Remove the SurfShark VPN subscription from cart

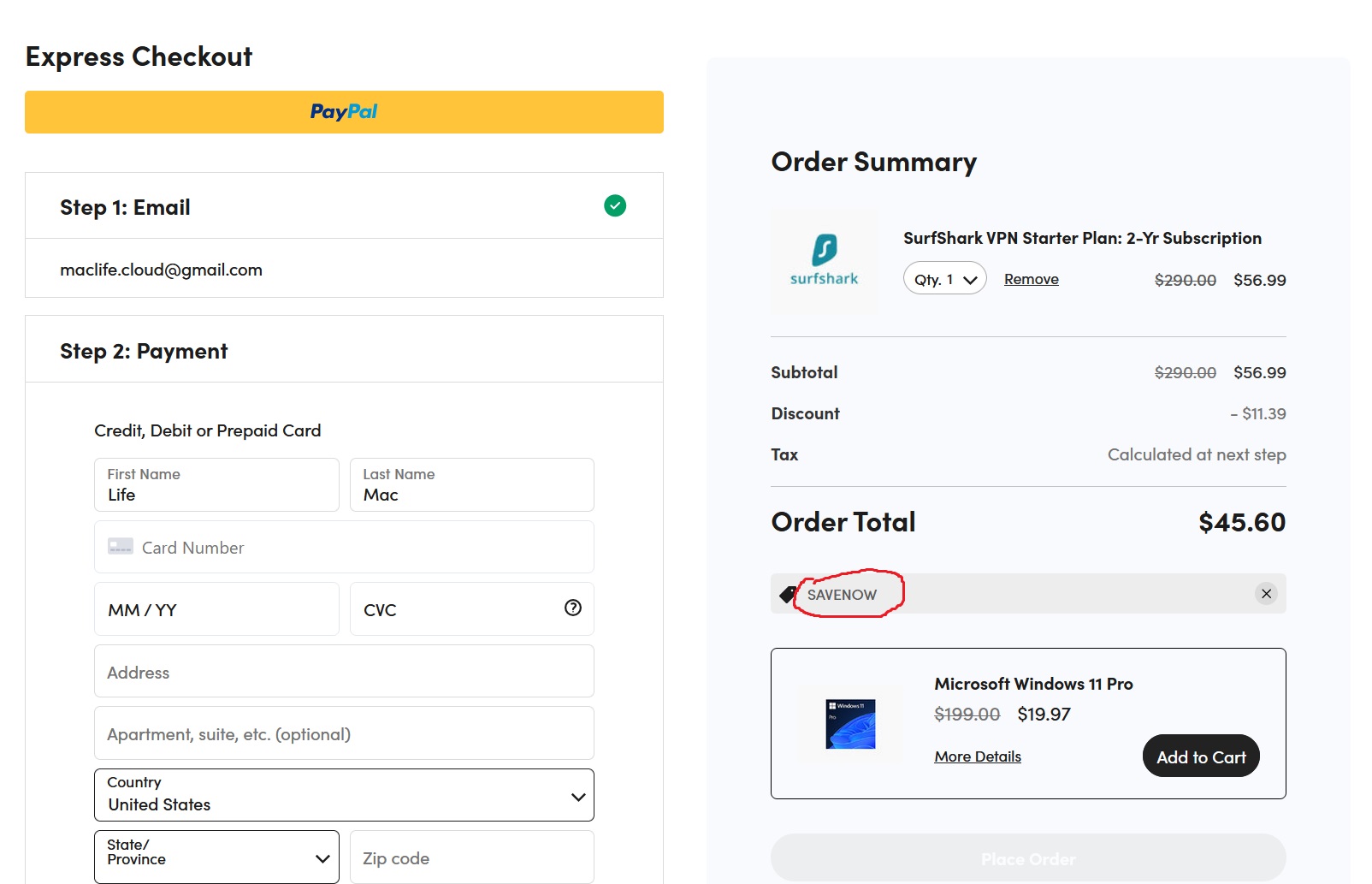click(x=1031, y=279)
